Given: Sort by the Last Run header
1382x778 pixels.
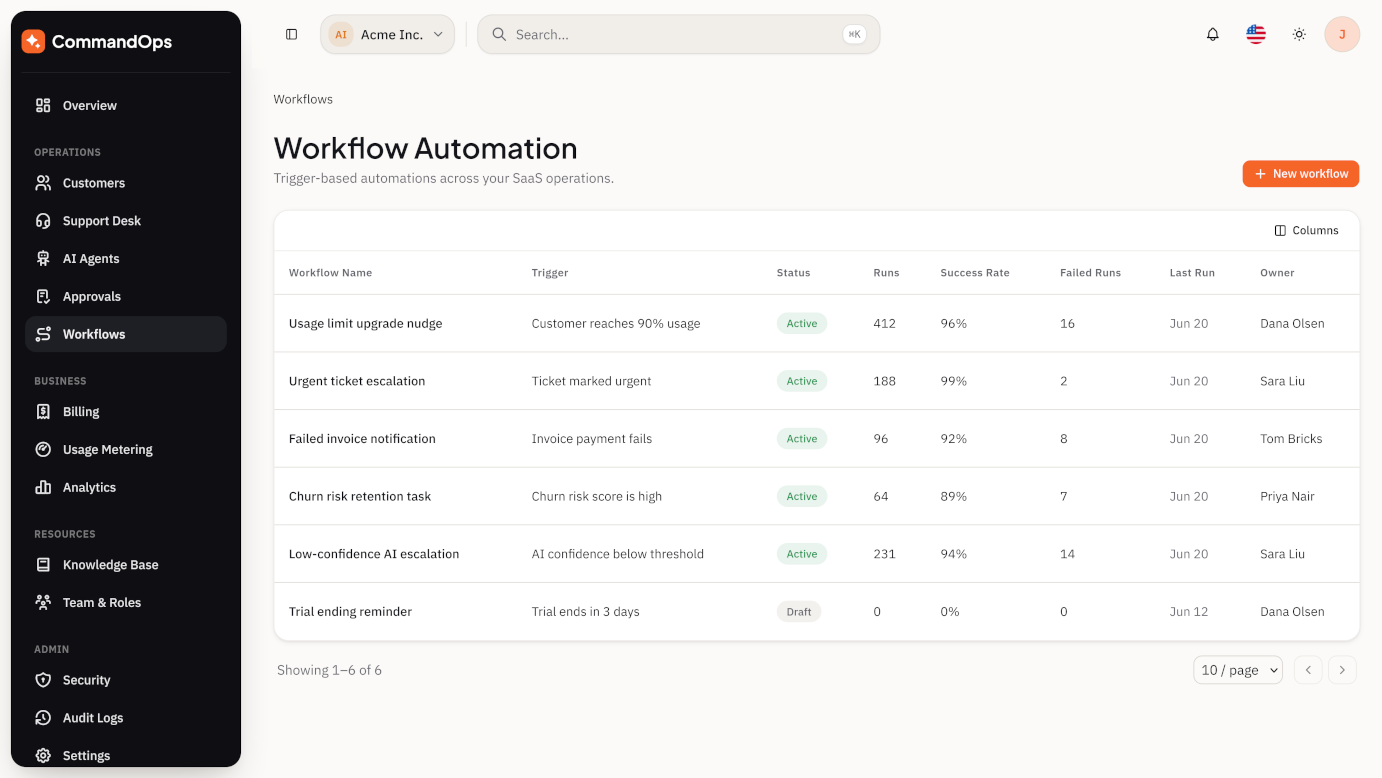Looking at the screenshot, I should 1192,273.
